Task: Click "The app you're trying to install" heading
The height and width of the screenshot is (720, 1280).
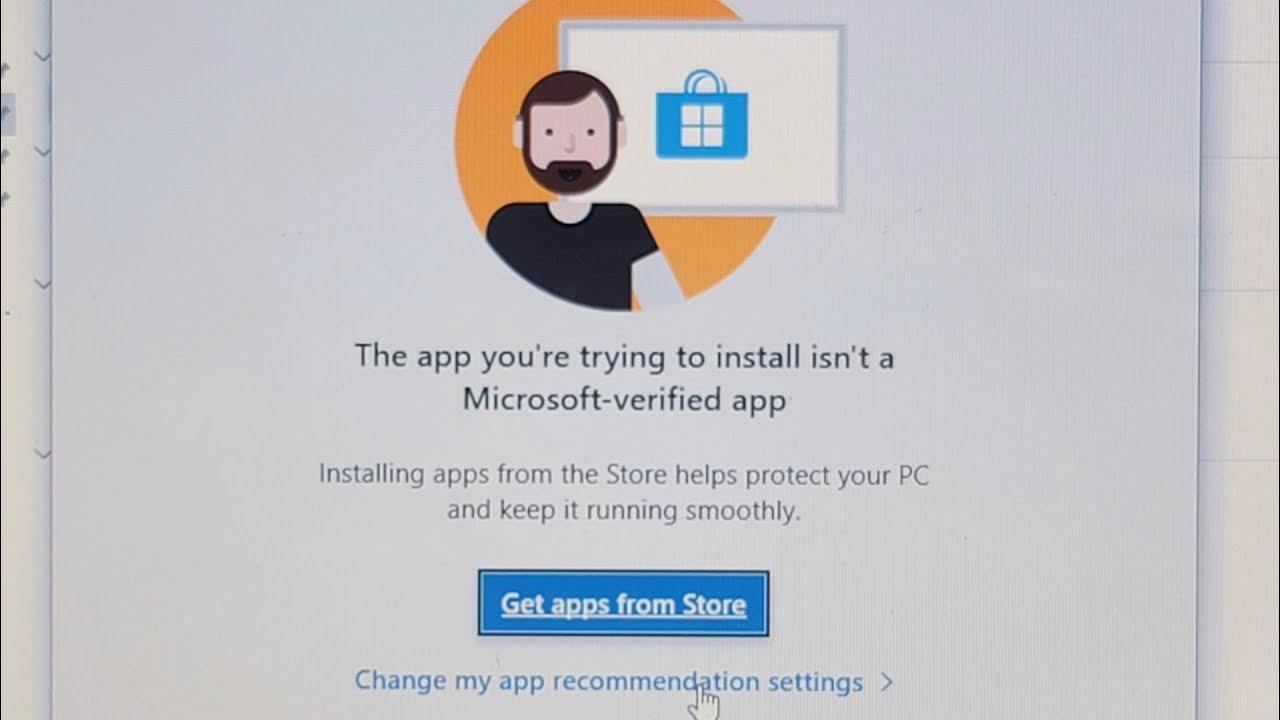Action: click(x=624, y=357)
